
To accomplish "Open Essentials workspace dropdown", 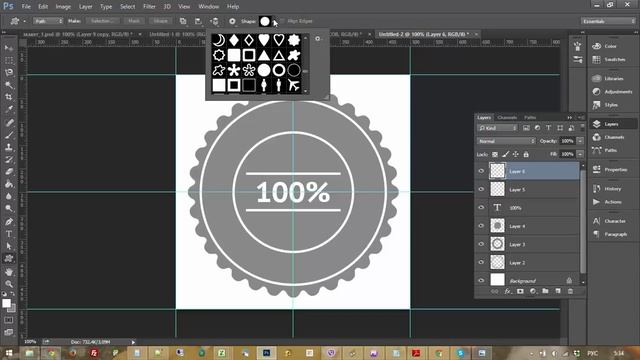I will 608,21.
